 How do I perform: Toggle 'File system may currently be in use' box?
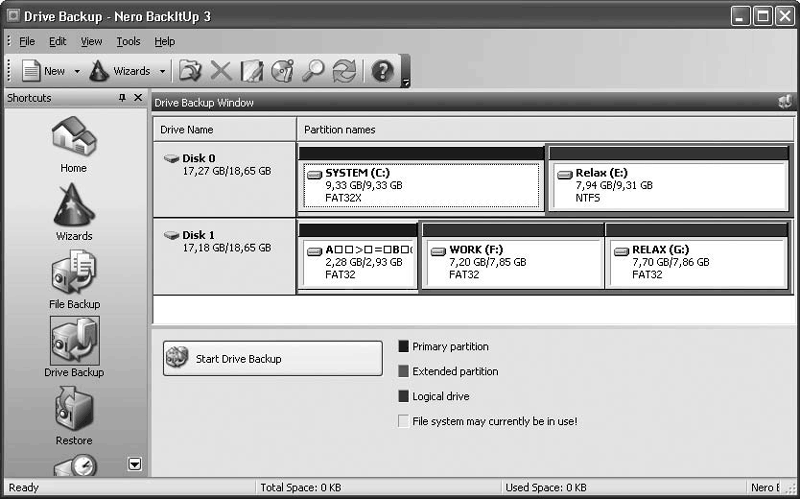coord(404,422)
